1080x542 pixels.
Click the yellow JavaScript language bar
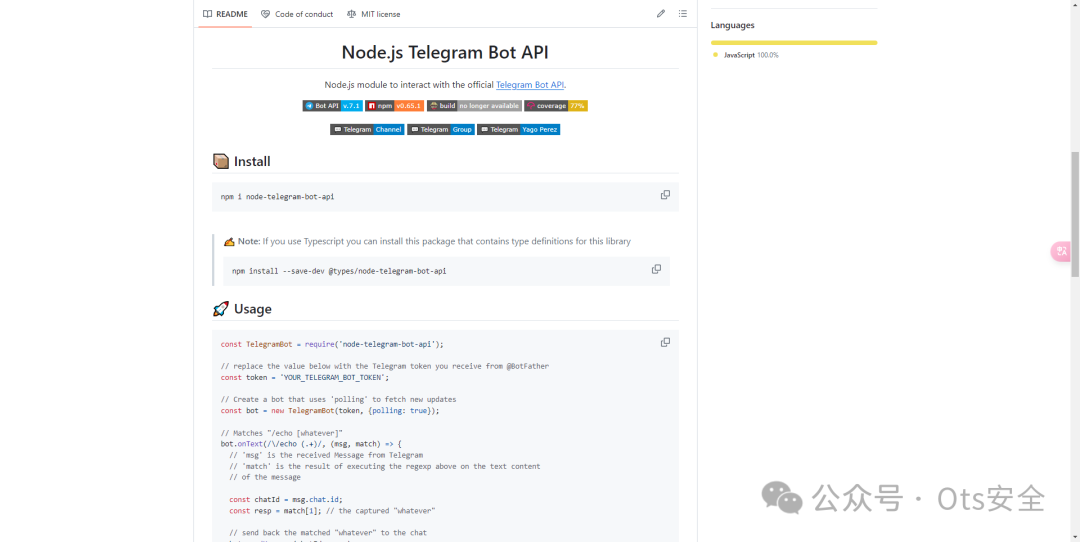[793, 43]
